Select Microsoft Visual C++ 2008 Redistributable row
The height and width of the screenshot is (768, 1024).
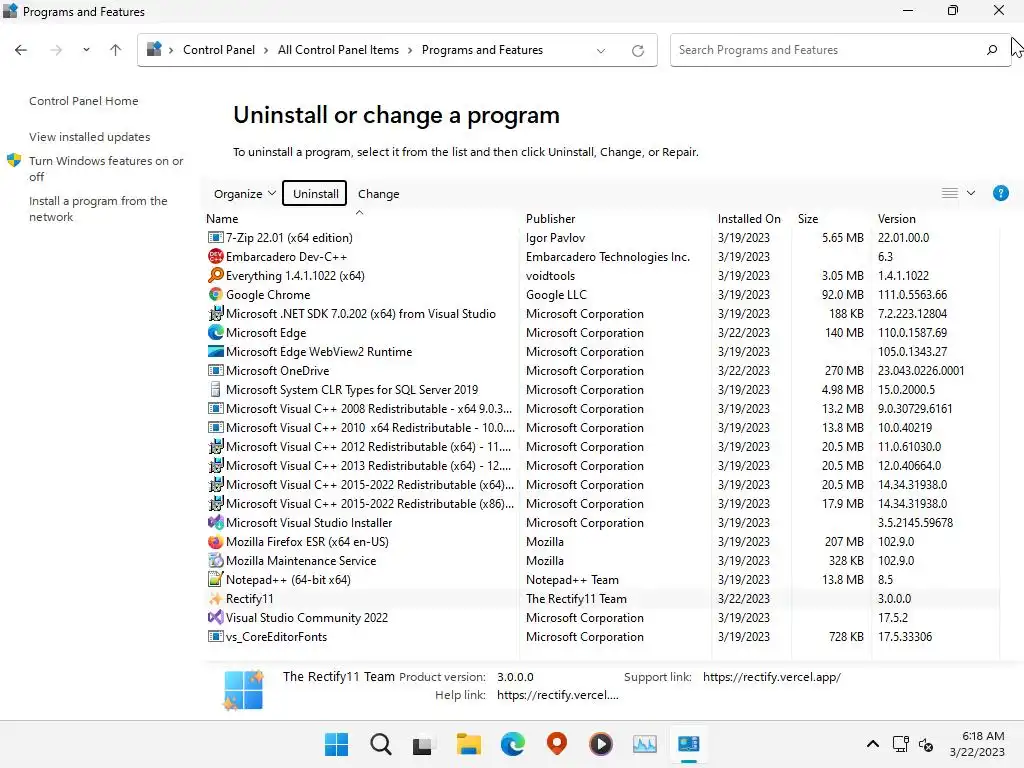602,408
